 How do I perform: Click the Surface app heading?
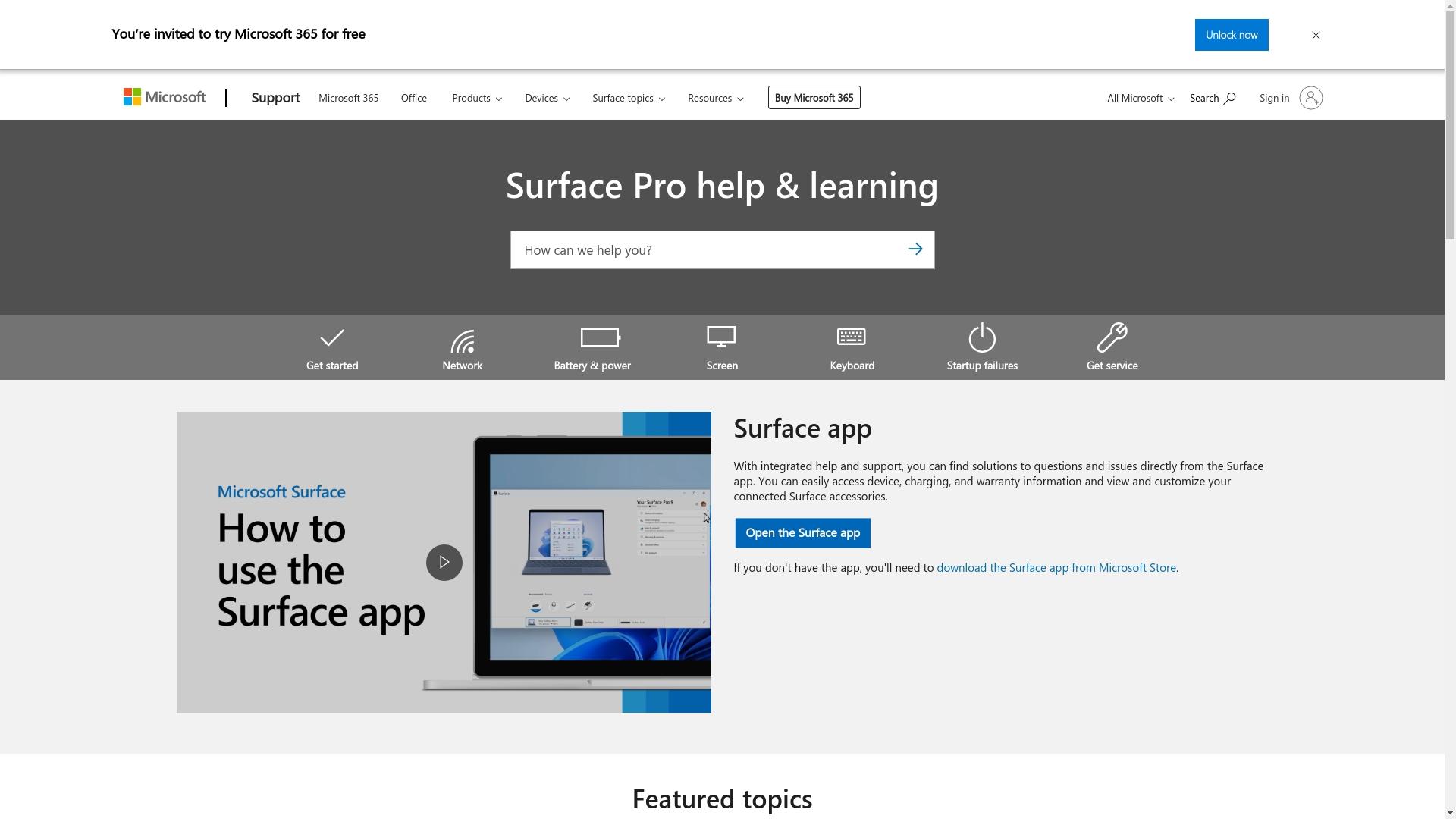802,428
